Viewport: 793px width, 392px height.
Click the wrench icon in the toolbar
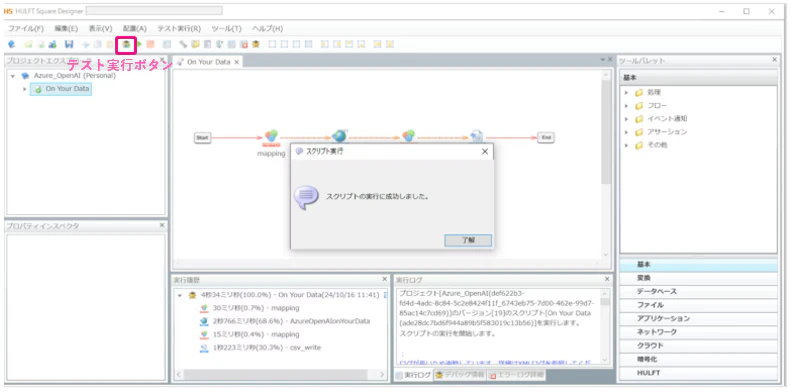pyautogui.click(x=183, y=45)
